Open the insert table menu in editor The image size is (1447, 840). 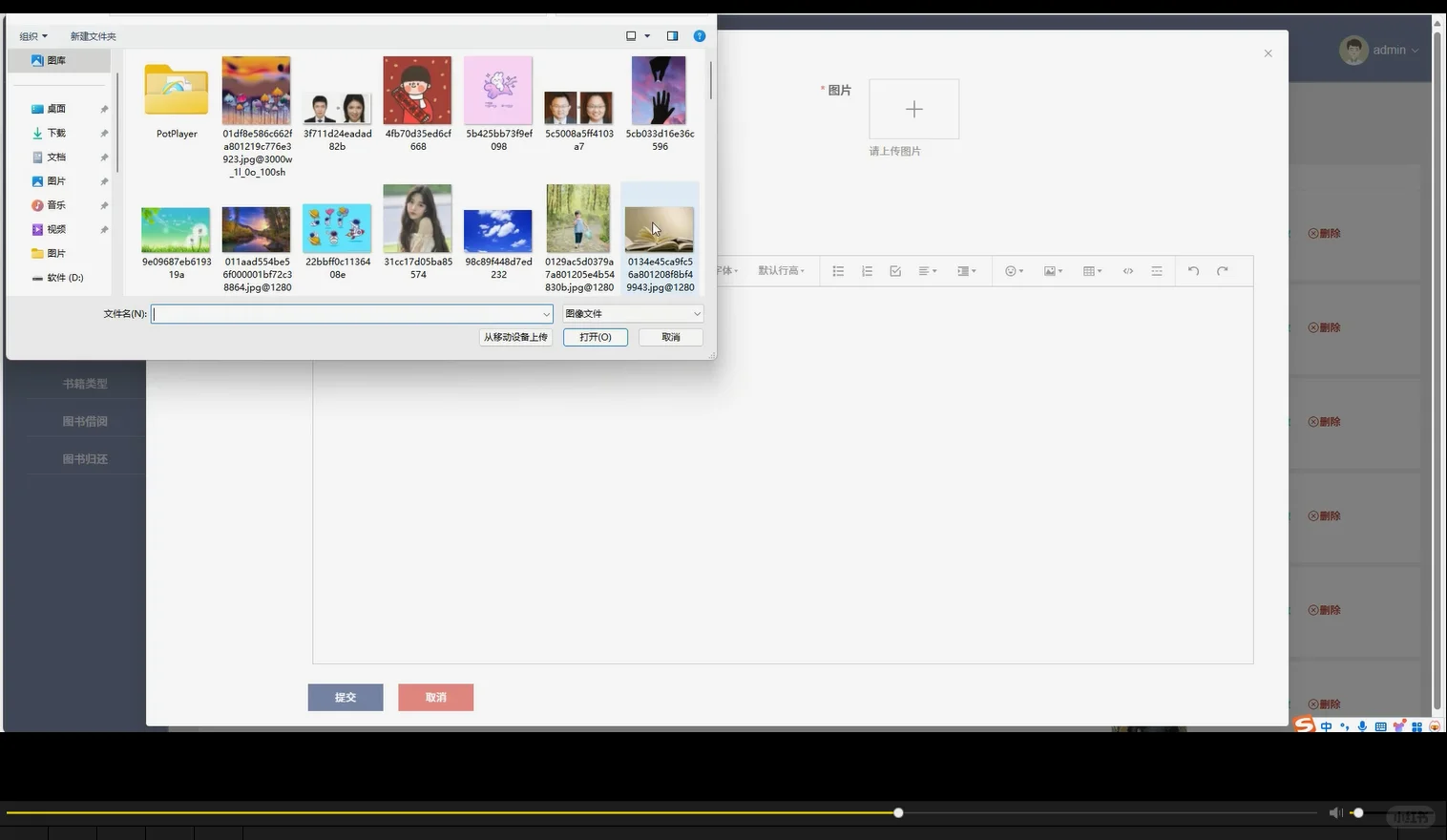click(x=1092, y=271)
